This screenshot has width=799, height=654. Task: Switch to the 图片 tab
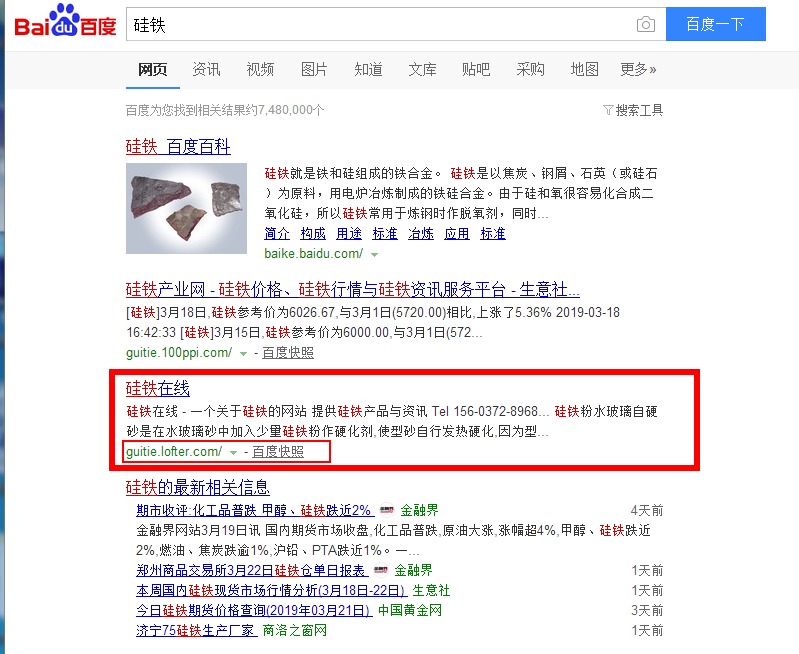pos(314,69)
